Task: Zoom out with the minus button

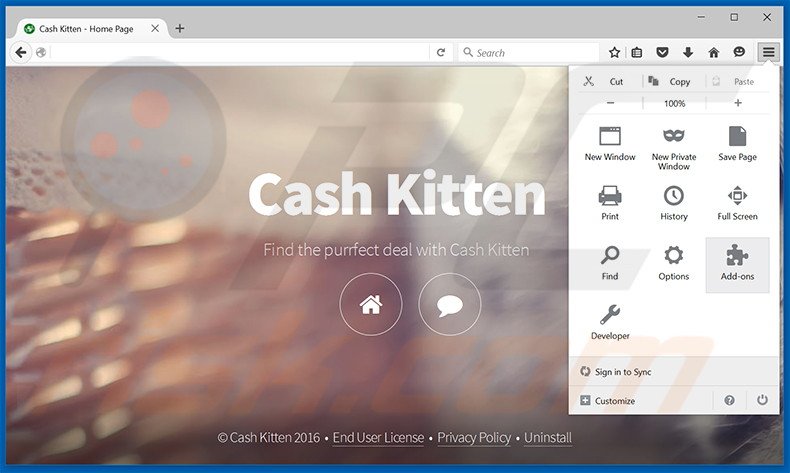Action: (x=611, y=103)
